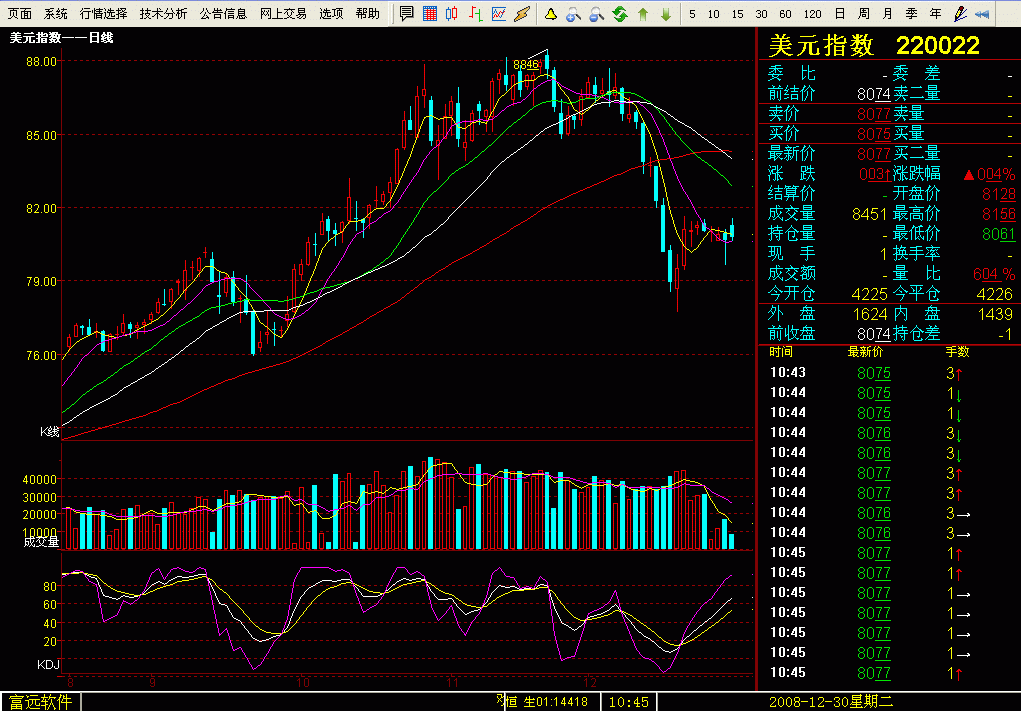Open the 选项 menu
The width and height of the screenshot is (1021, 711).
pos(331,14)
